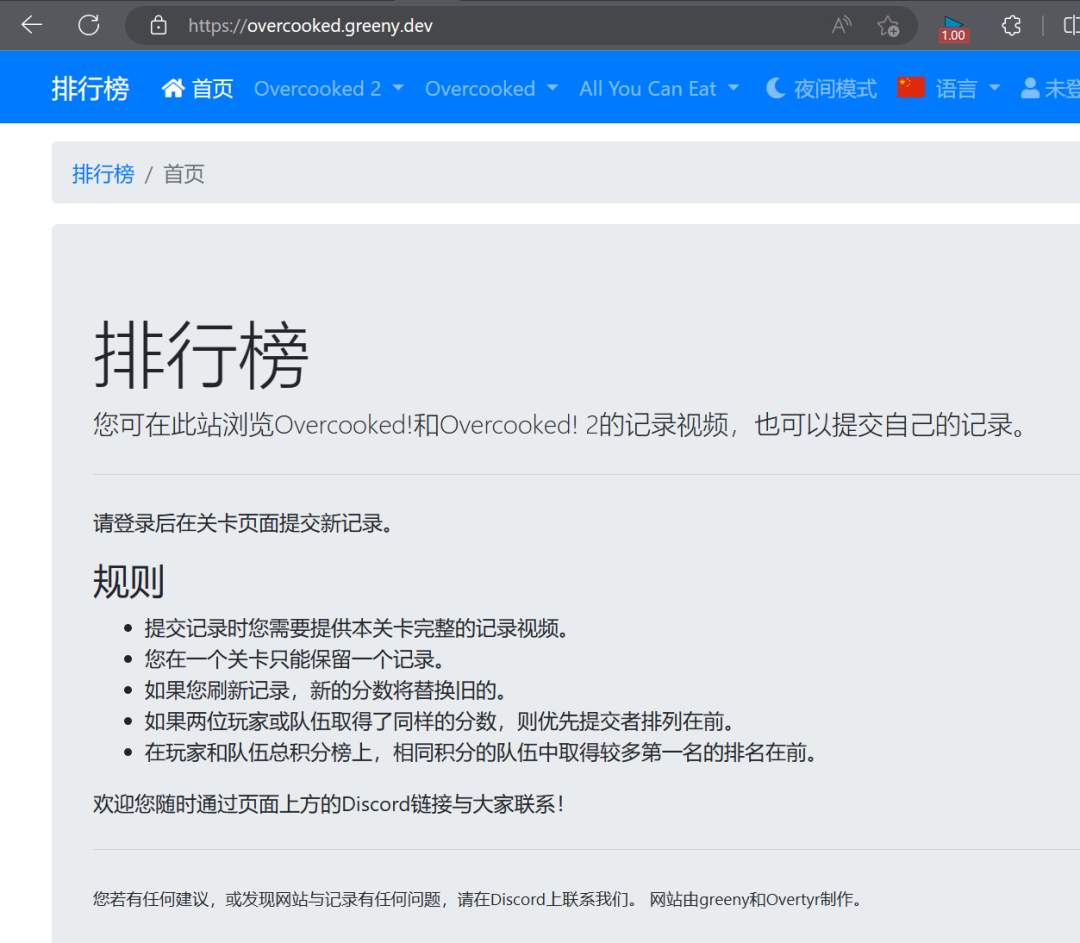Screen dimensions: 1080x943
Task: Click the 排行榜 brand in the navbar
Action: point(90,89)
